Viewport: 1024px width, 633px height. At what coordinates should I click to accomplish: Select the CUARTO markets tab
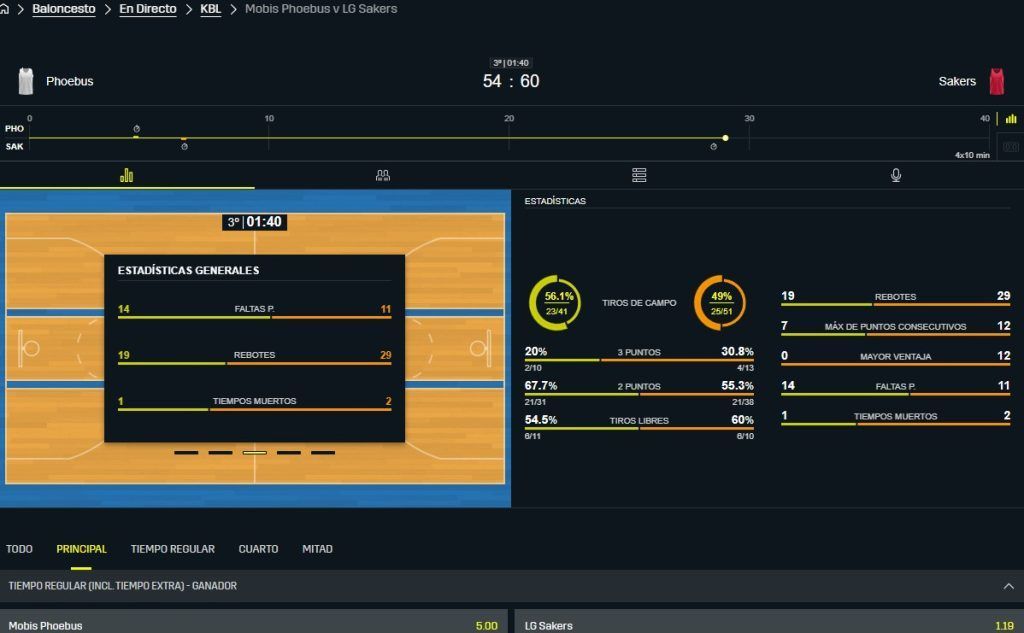[258, 549]
